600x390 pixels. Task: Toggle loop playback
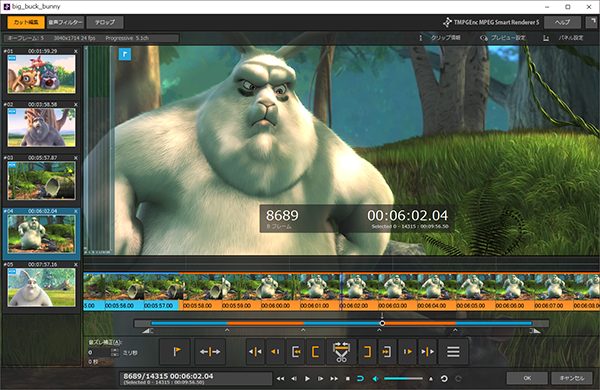coord(360,379)
